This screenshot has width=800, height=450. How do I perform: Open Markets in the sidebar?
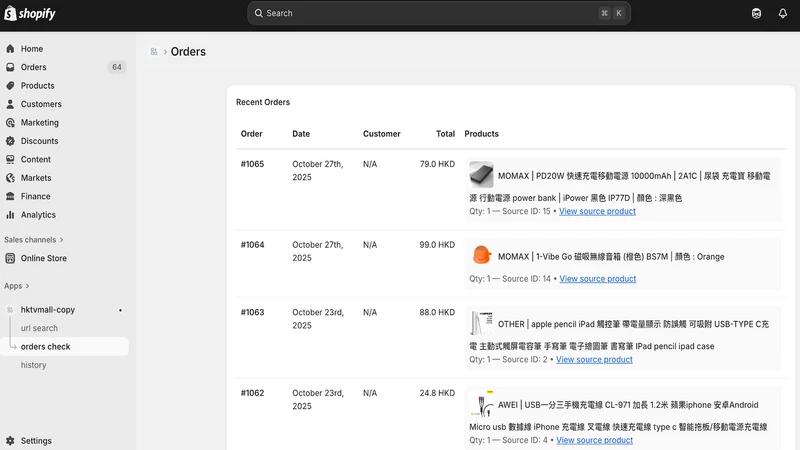click(x=36, y=178)
